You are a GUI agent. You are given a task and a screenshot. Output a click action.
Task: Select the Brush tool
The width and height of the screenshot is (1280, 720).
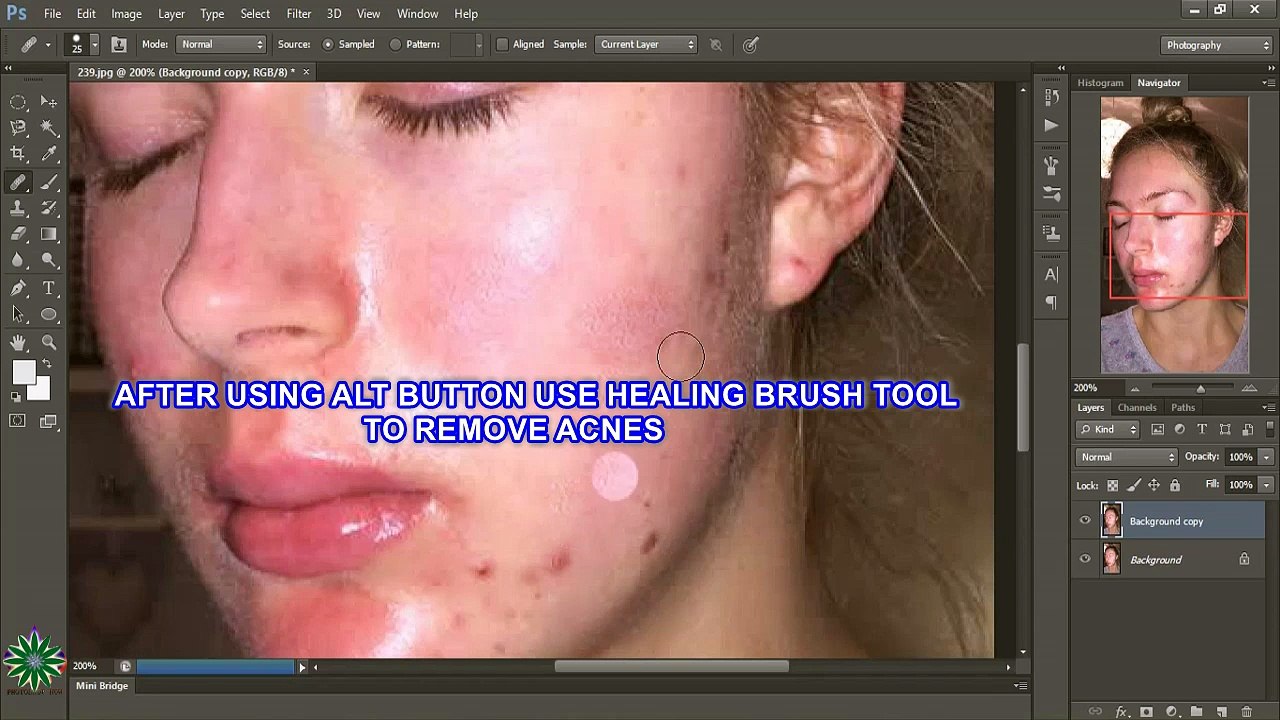click(49, 182)
